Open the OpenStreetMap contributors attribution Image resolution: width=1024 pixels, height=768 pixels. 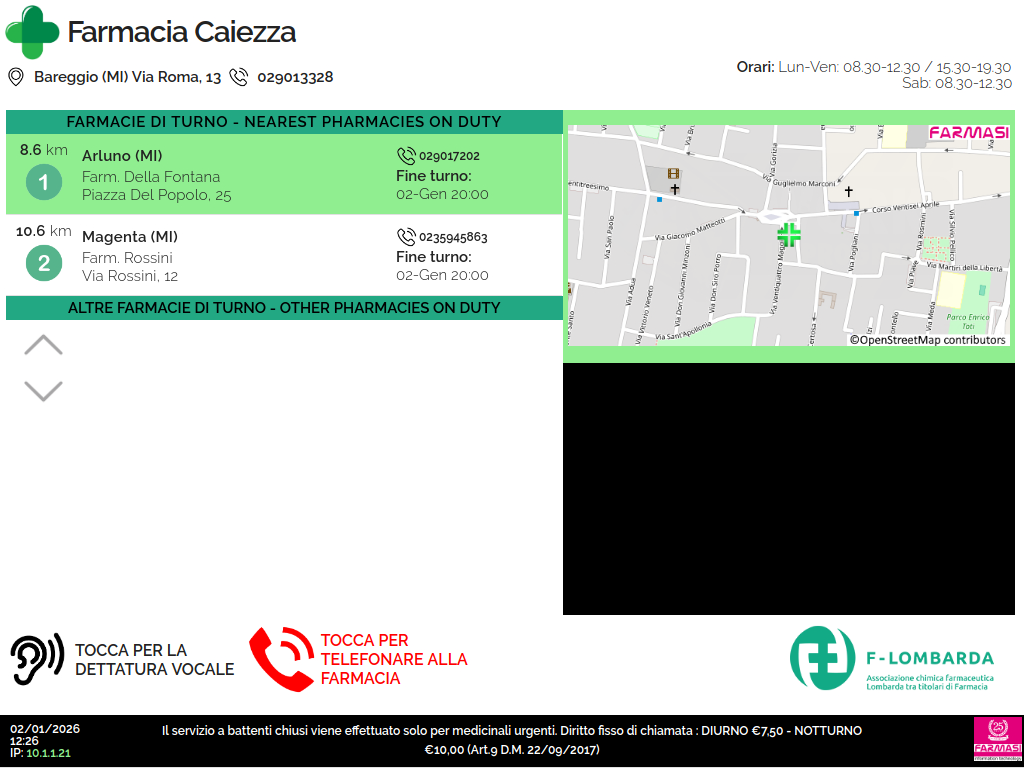(x=927, y=340)
